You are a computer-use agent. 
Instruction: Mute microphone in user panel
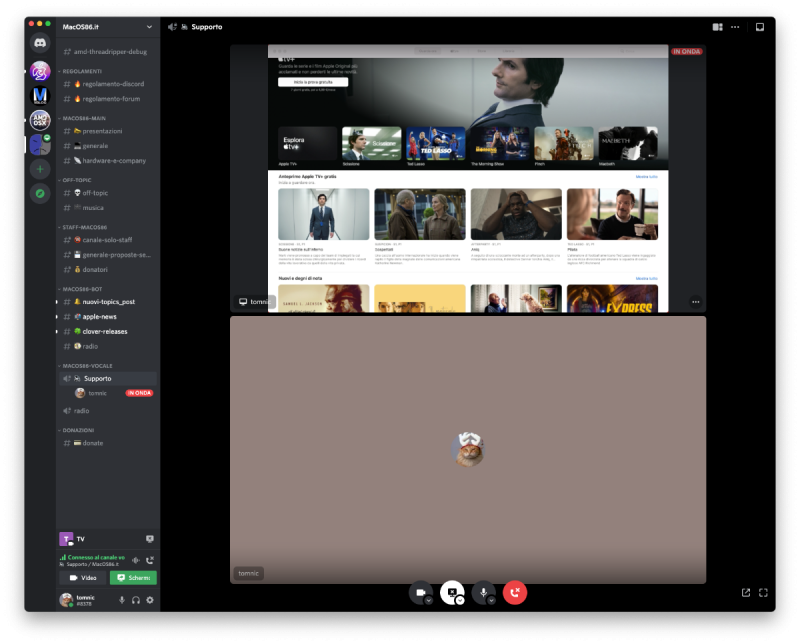coord(122,600)
